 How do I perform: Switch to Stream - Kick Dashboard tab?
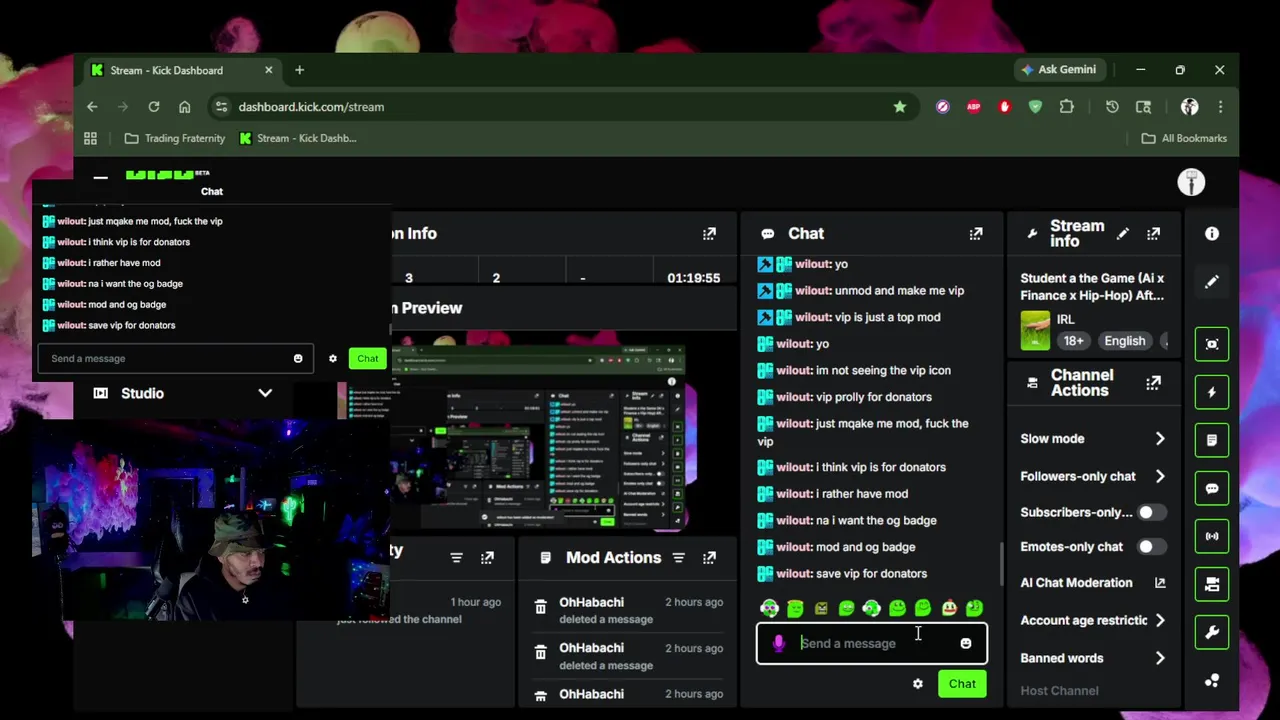point(182,71)
